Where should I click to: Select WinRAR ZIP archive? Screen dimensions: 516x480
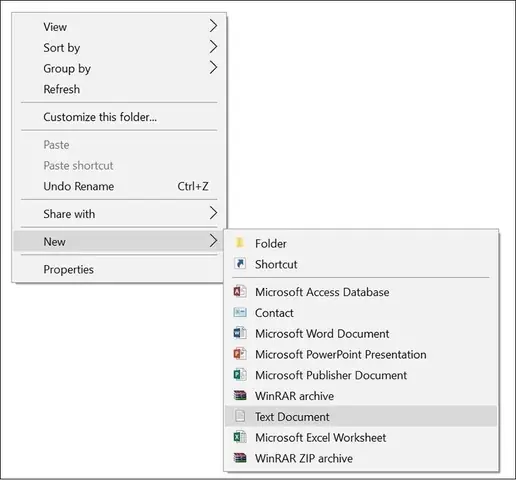tap(361, 458)
